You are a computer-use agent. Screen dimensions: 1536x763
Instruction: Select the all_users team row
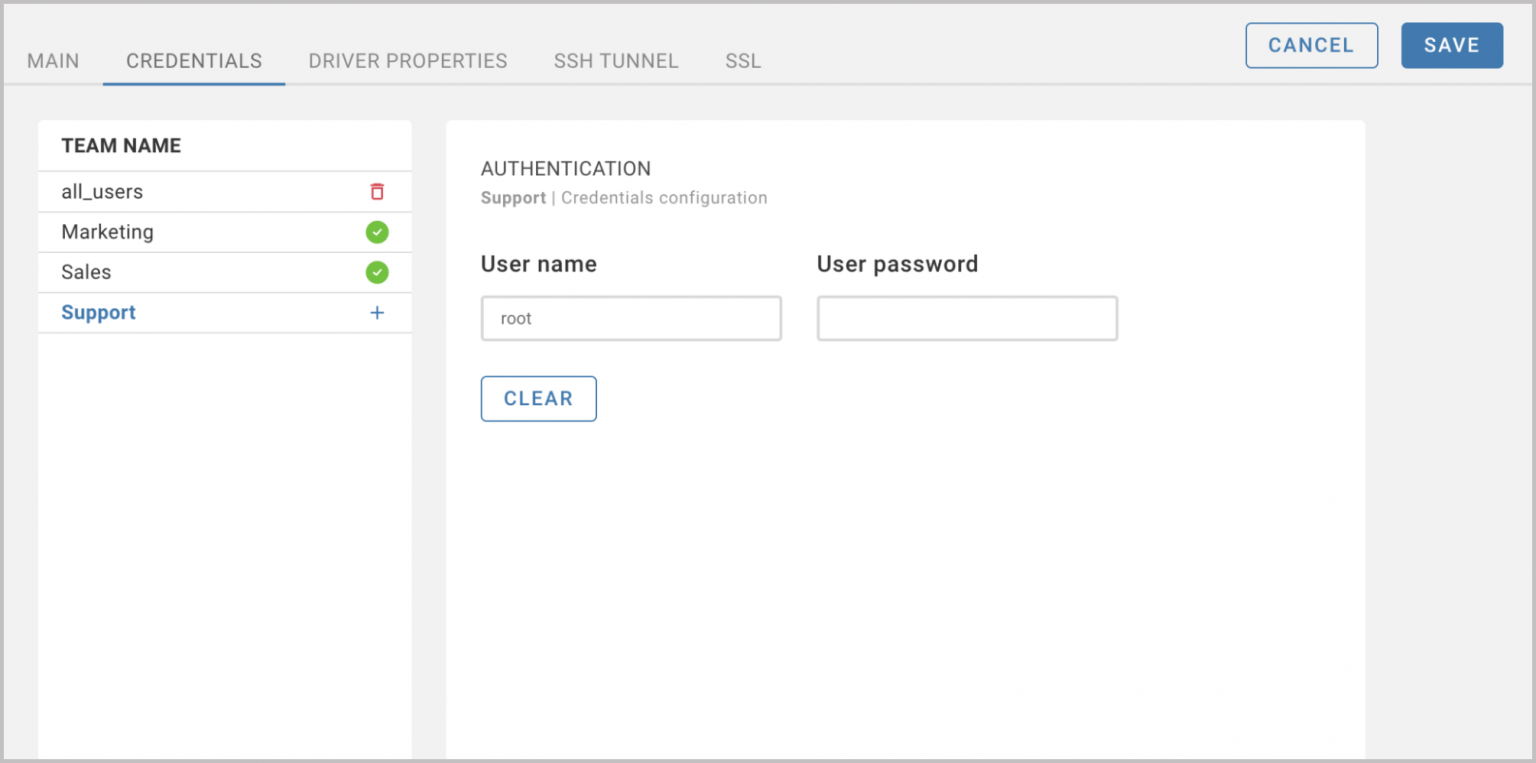pyautogui.click(x=102, y=192)
